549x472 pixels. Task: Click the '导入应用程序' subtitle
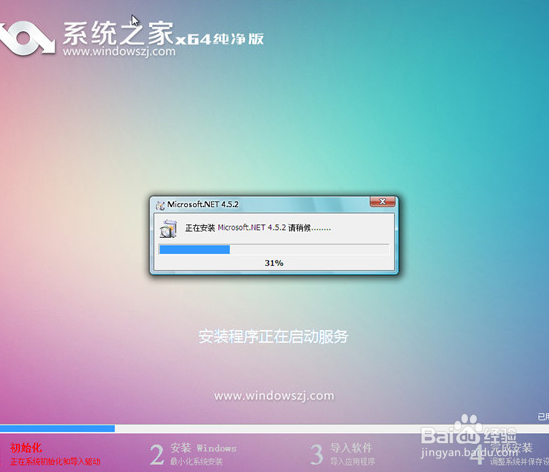(x=353, y=461)
